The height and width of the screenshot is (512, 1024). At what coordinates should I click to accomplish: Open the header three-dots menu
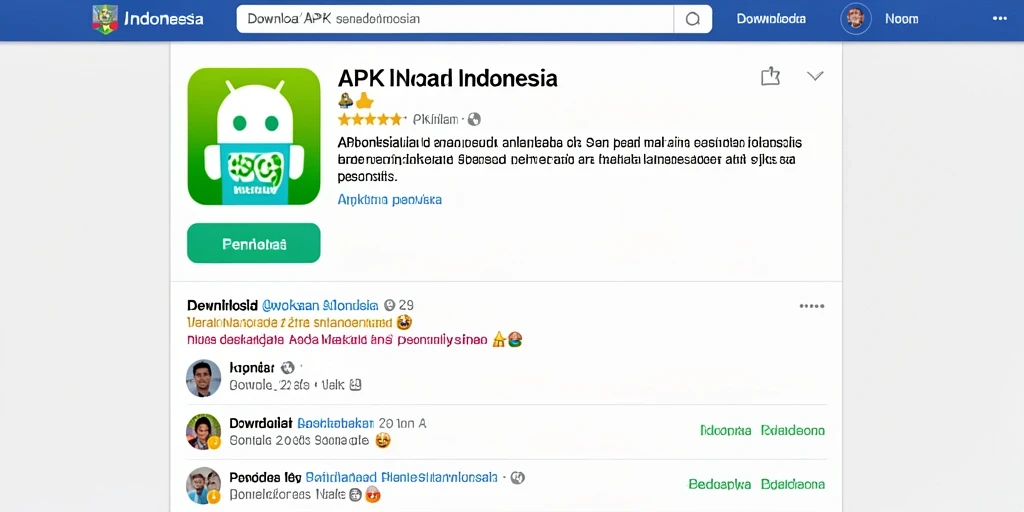pos(1000,18)
